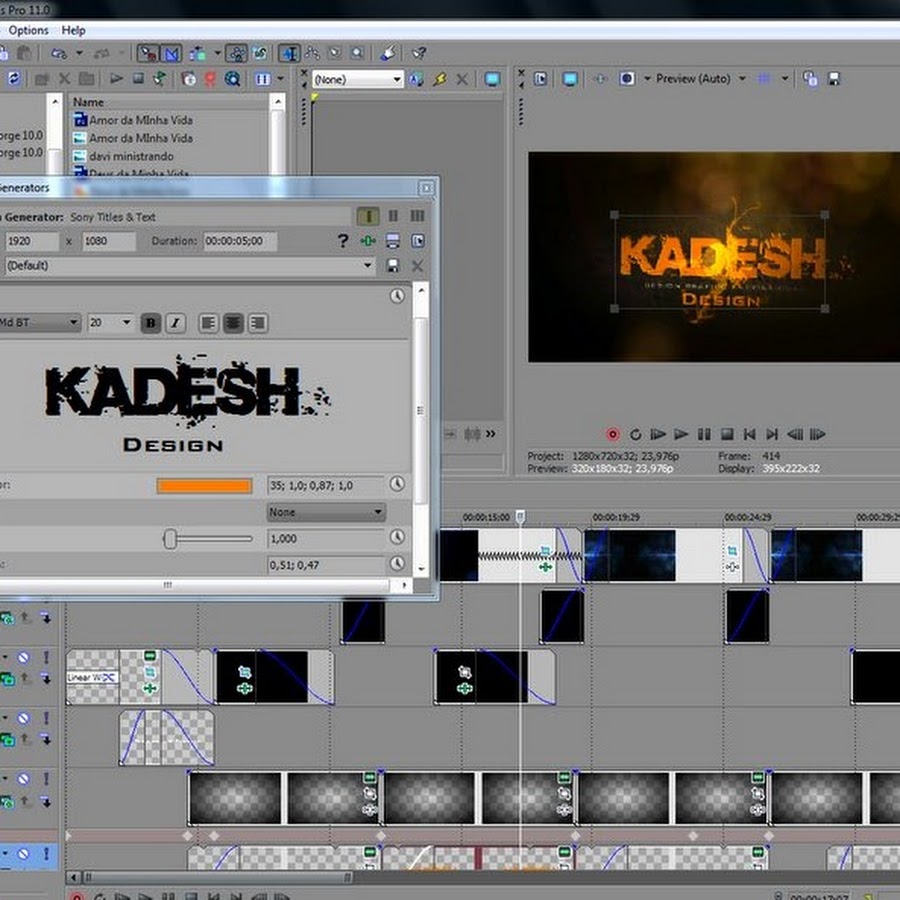Click the refresh icon in media toolbar

[13, 79]
